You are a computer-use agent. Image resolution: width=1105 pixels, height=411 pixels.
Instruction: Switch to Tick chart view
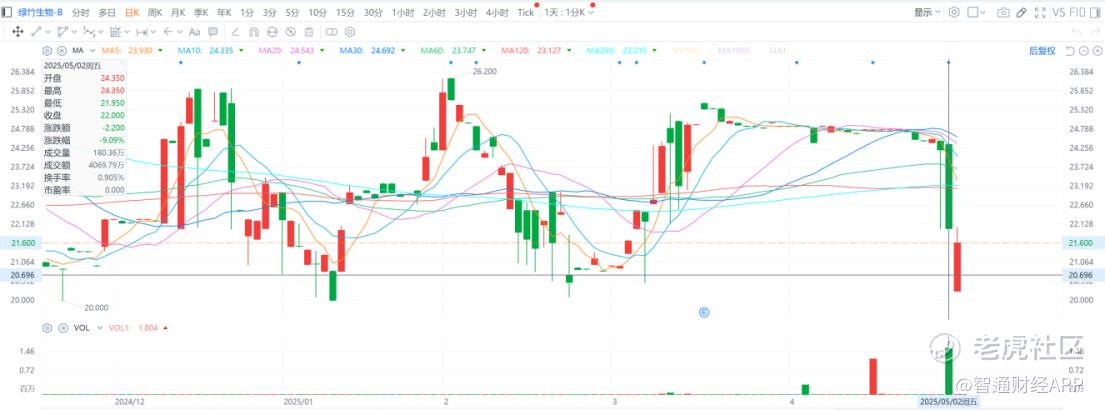(526, 13)
